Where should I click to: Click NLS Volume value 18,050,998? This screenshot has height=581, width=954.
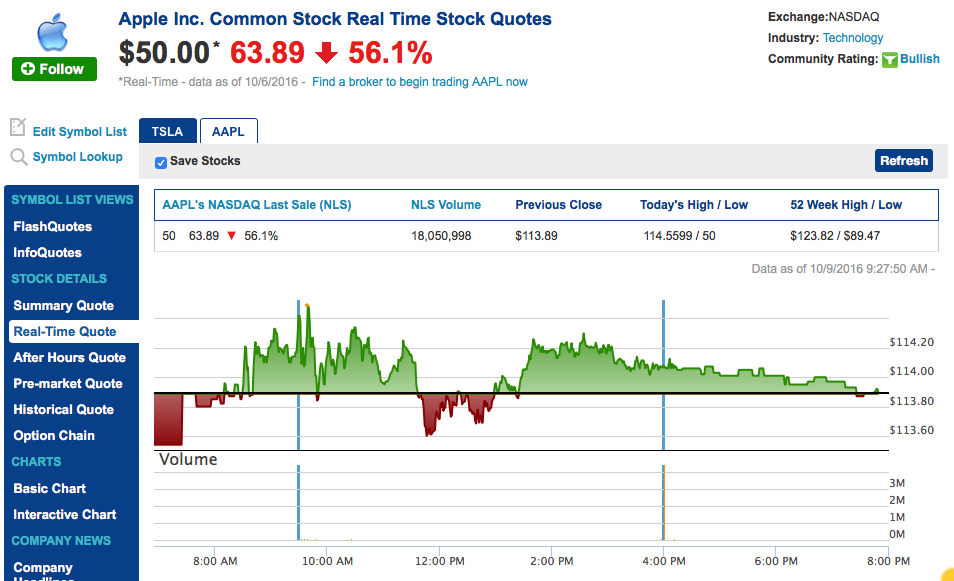click(441, 236)
